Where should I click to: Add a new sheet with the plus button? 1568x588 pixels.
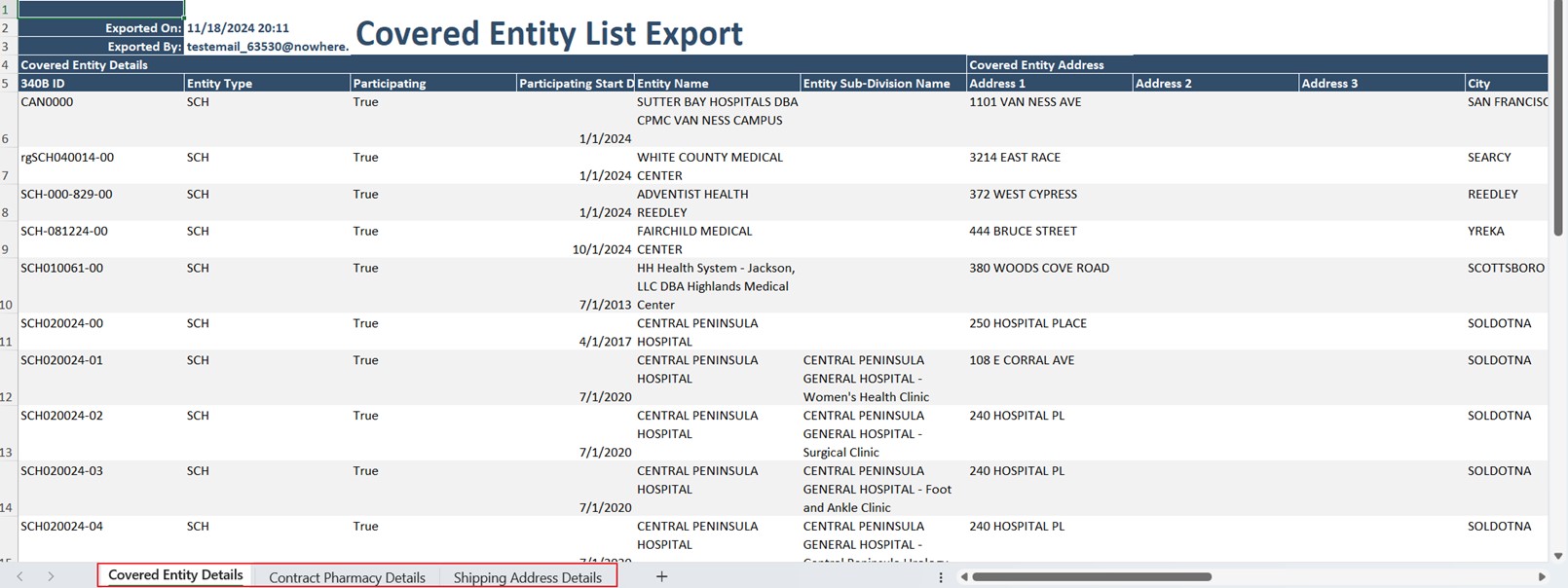pos(661,576)
